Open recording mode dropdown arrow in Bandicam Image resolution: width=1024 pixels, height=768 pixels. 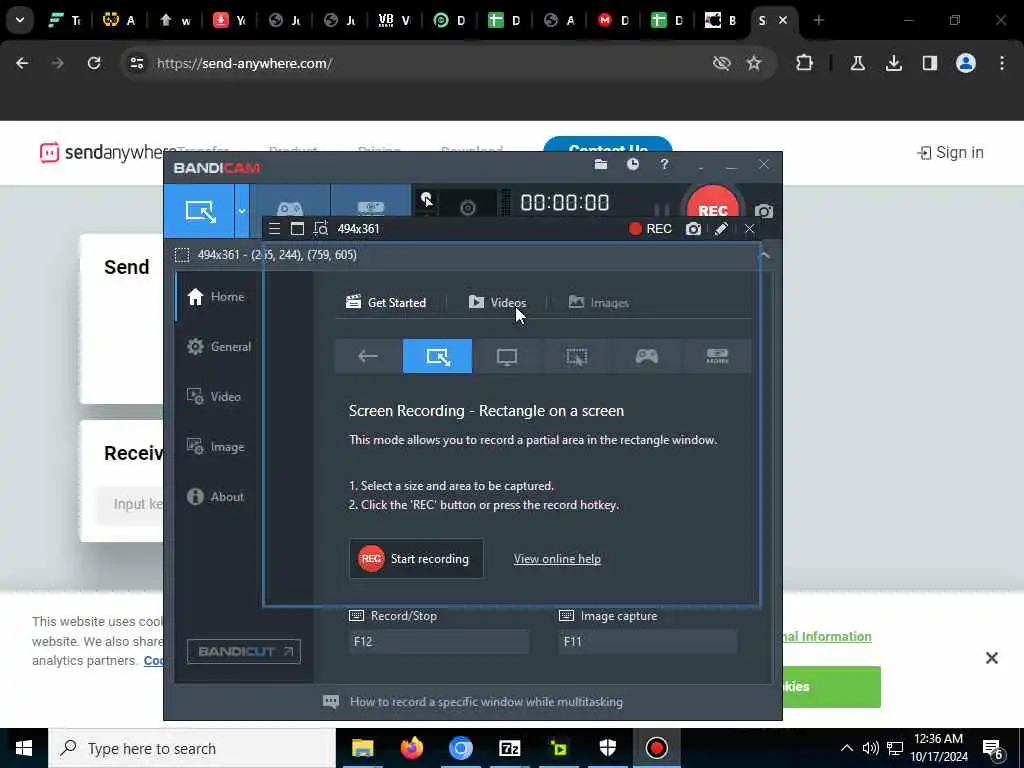coord(242,211)
